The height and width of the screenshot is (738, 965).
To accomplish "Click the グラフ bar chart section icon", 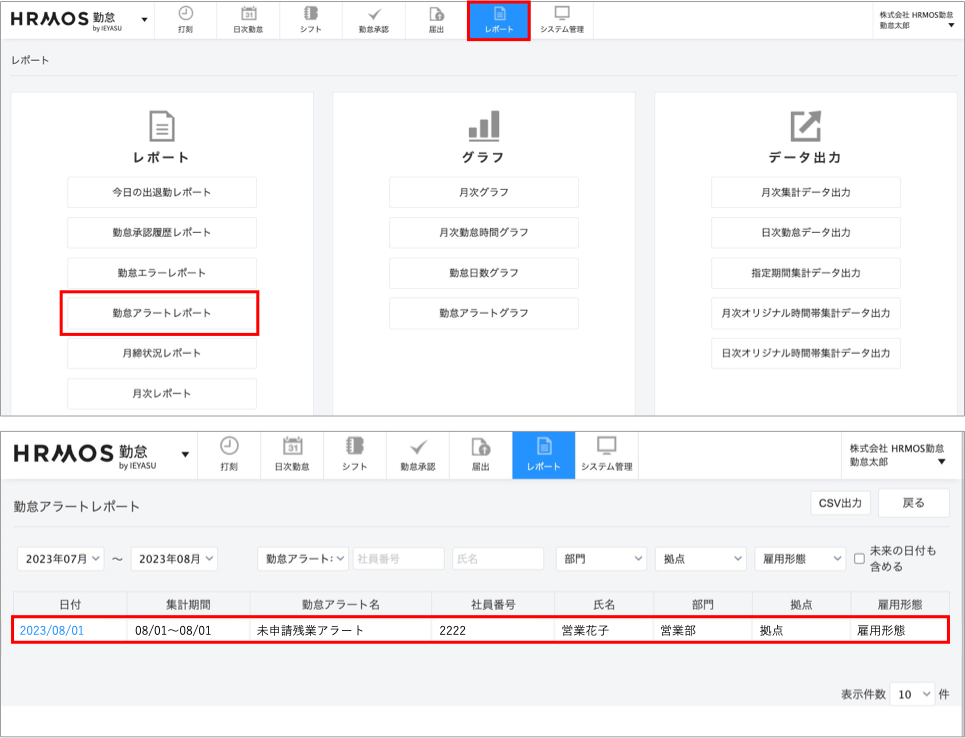I will click(x=483, y=126).
